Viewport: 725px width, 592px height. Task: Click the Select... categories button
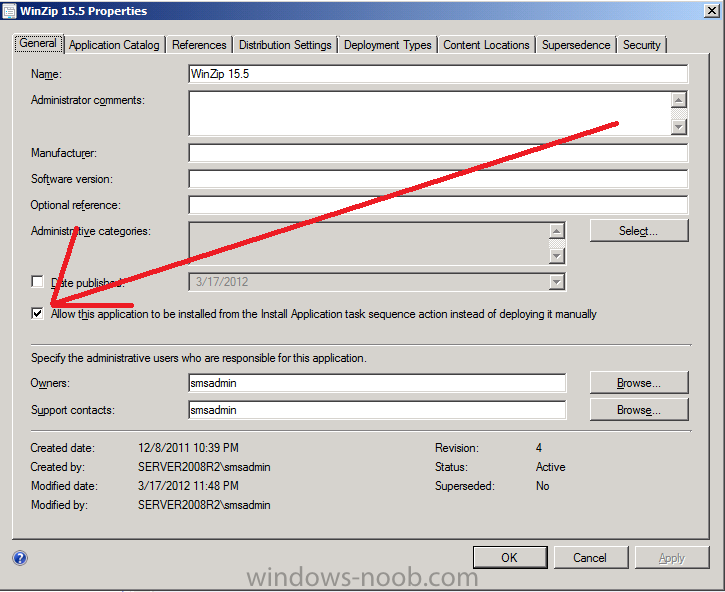[x=639, y=230]
